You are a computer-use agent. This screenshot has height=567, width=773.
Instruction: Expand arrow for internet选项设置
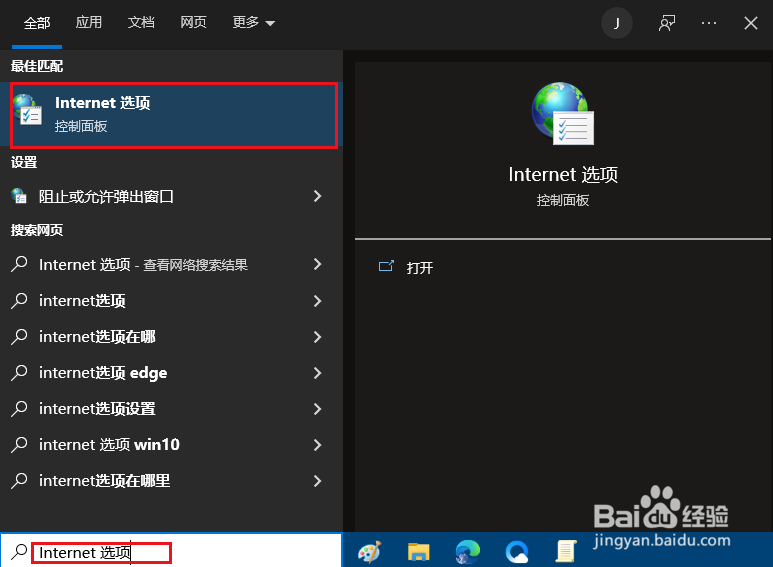pyautogui.click(x=317, y=409)
